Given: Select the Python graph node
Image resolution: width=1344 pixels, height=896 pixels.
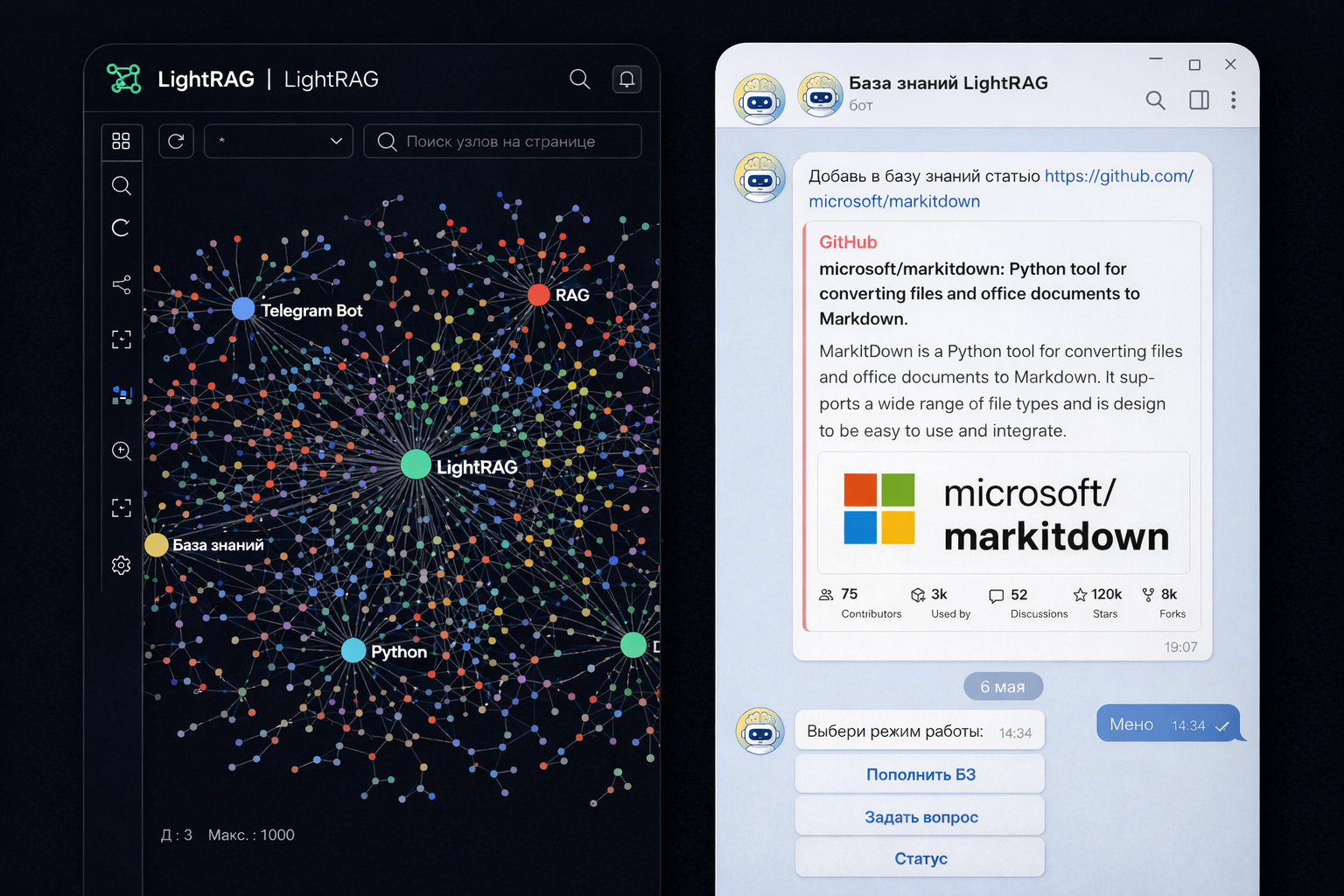Looking at the screenshot, I should [x=353, y=650].
